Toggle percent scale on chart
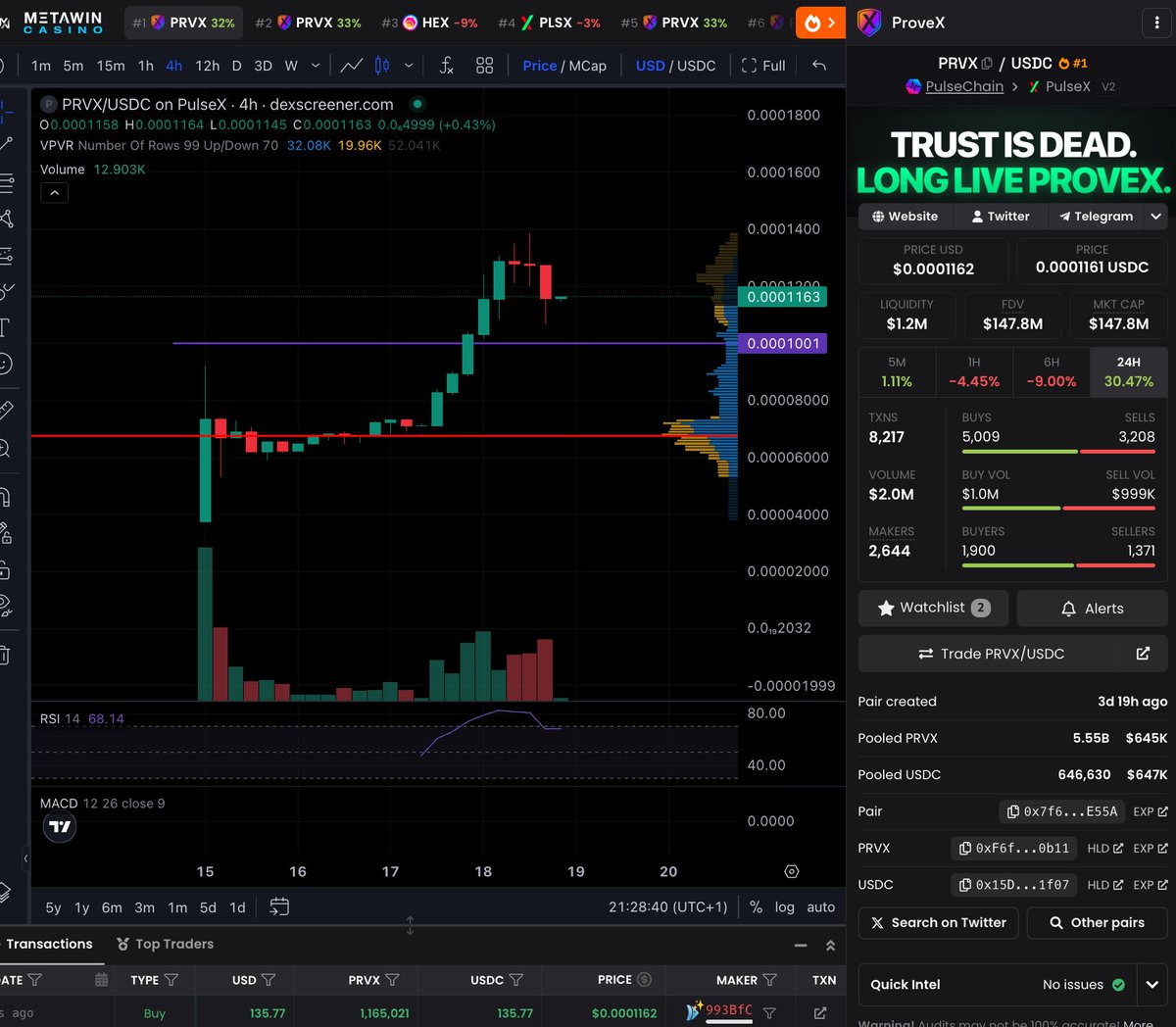This screenshot has height=1027, width=1176. (x=756, y=907)
